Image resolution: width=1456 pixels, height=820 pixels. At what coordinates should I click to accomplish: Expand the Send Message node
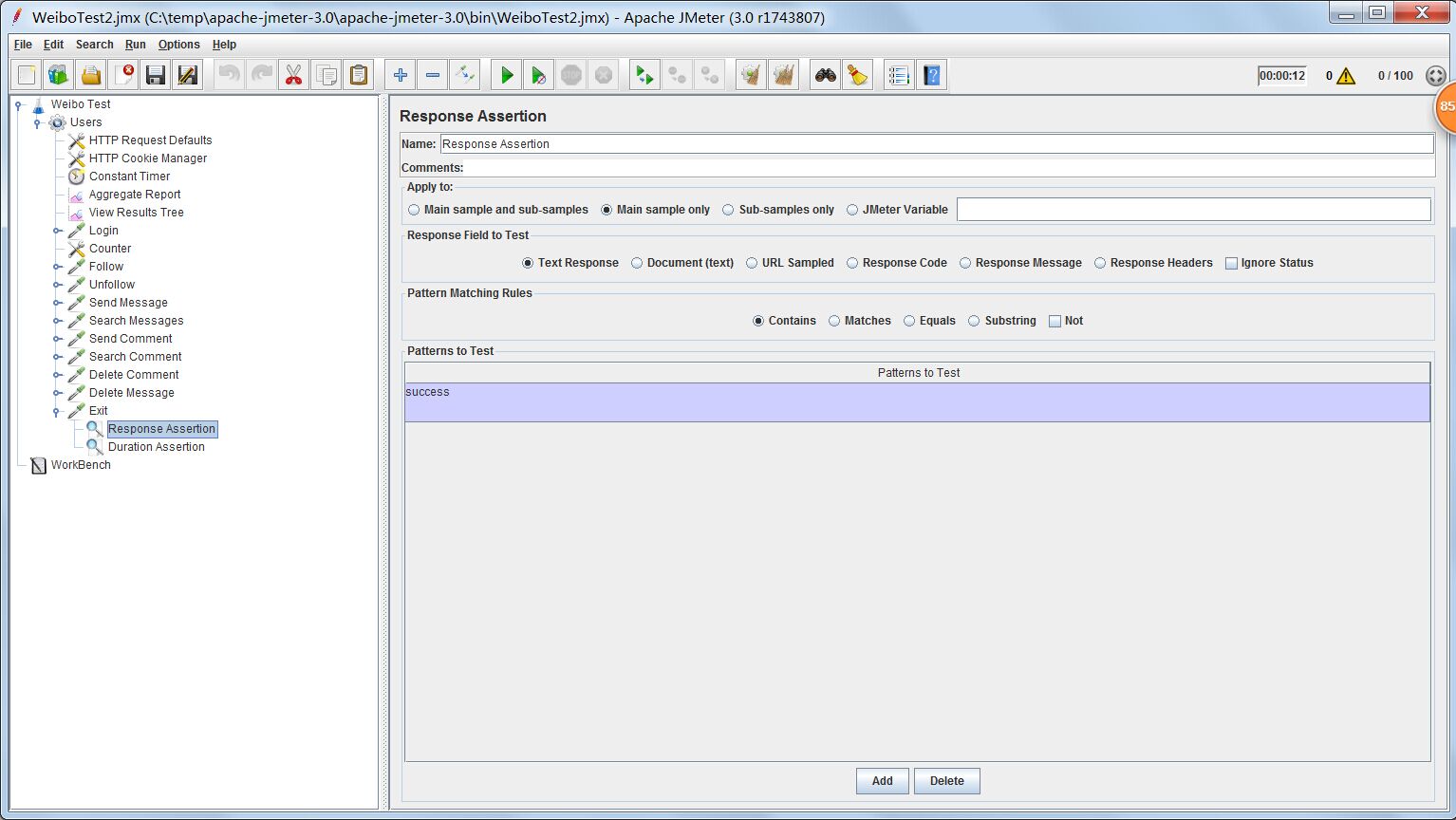(57, 303)
